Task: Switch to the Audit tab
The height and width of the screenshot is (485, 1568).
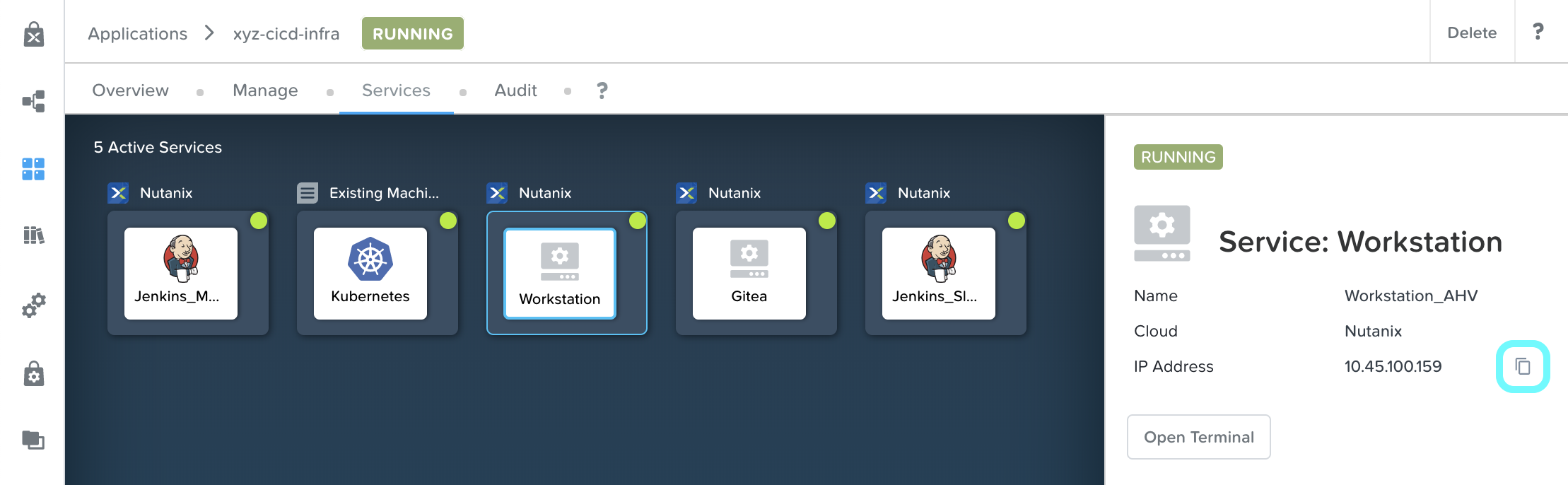Action: click(515, 90)
